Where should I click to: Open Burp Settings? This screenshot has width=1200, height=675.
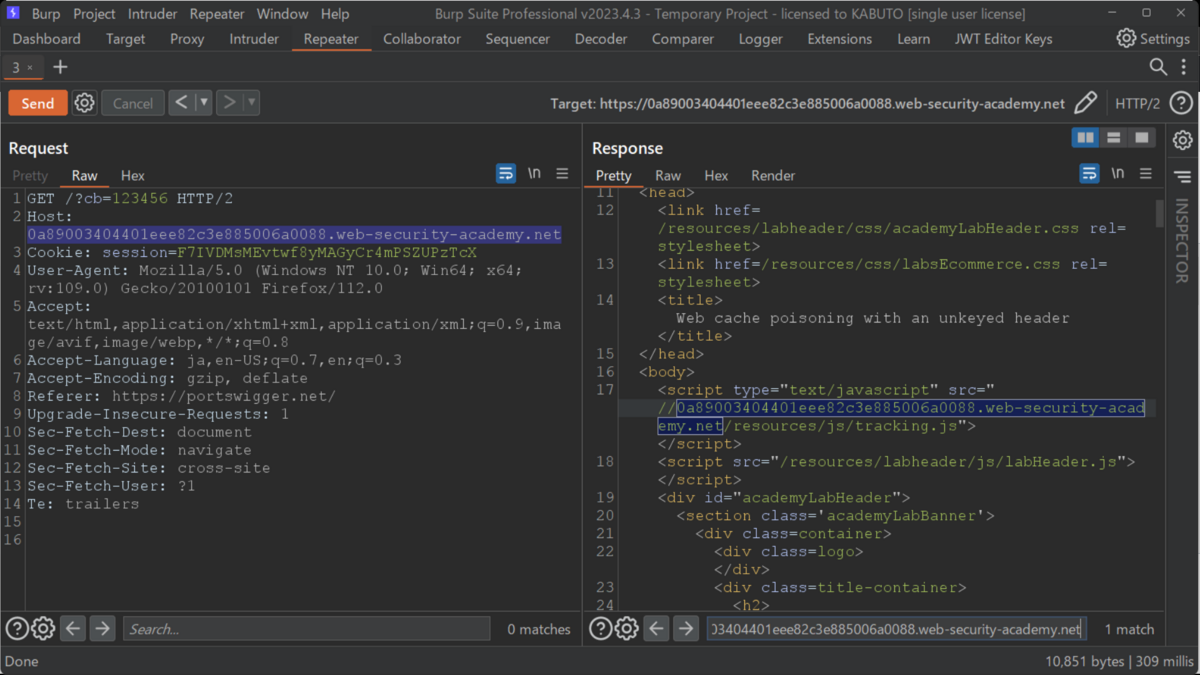[1153, 38]
